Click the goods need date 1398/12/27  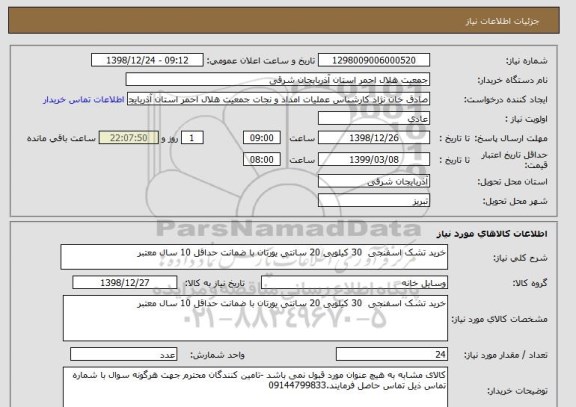pos(125,283)
